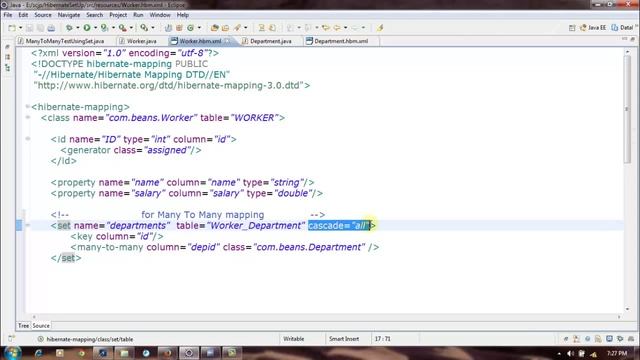Click the Run Last Tool icon with red toolbox
Screen dimensions: 640x360
(122, 28)
